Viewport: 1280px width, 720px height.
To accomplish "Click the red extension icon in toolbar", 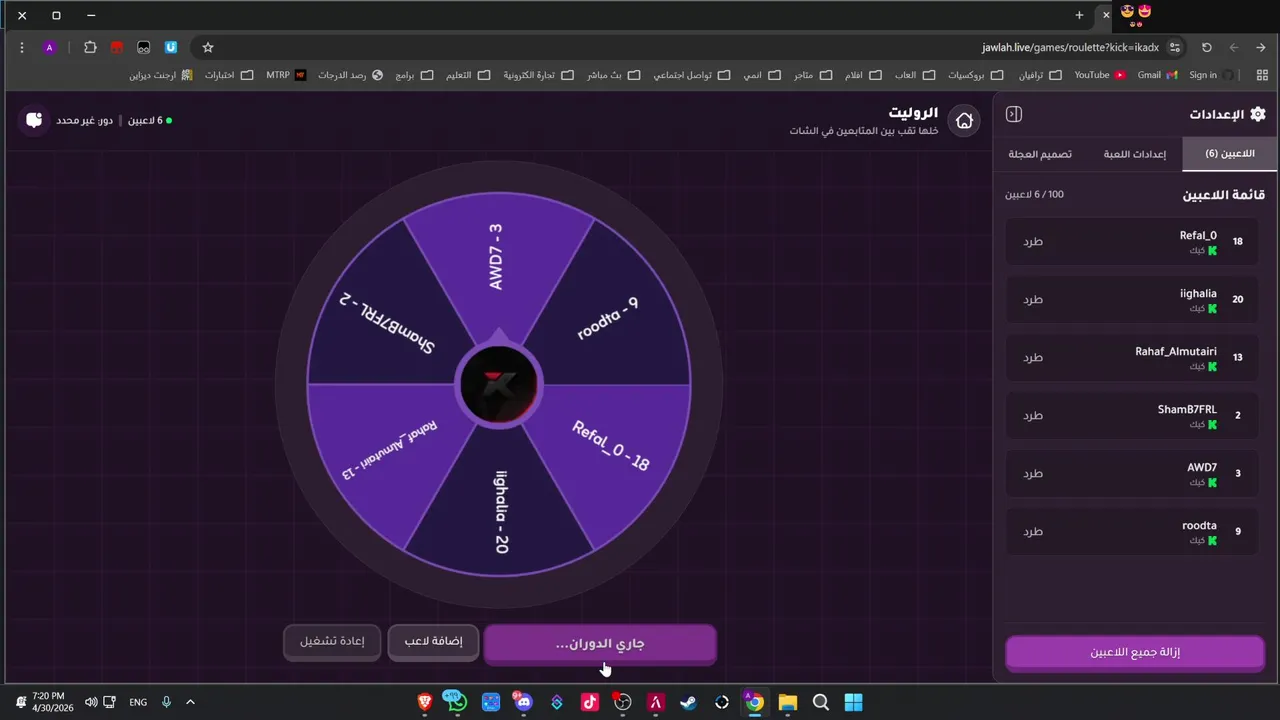I will (117, 47).
